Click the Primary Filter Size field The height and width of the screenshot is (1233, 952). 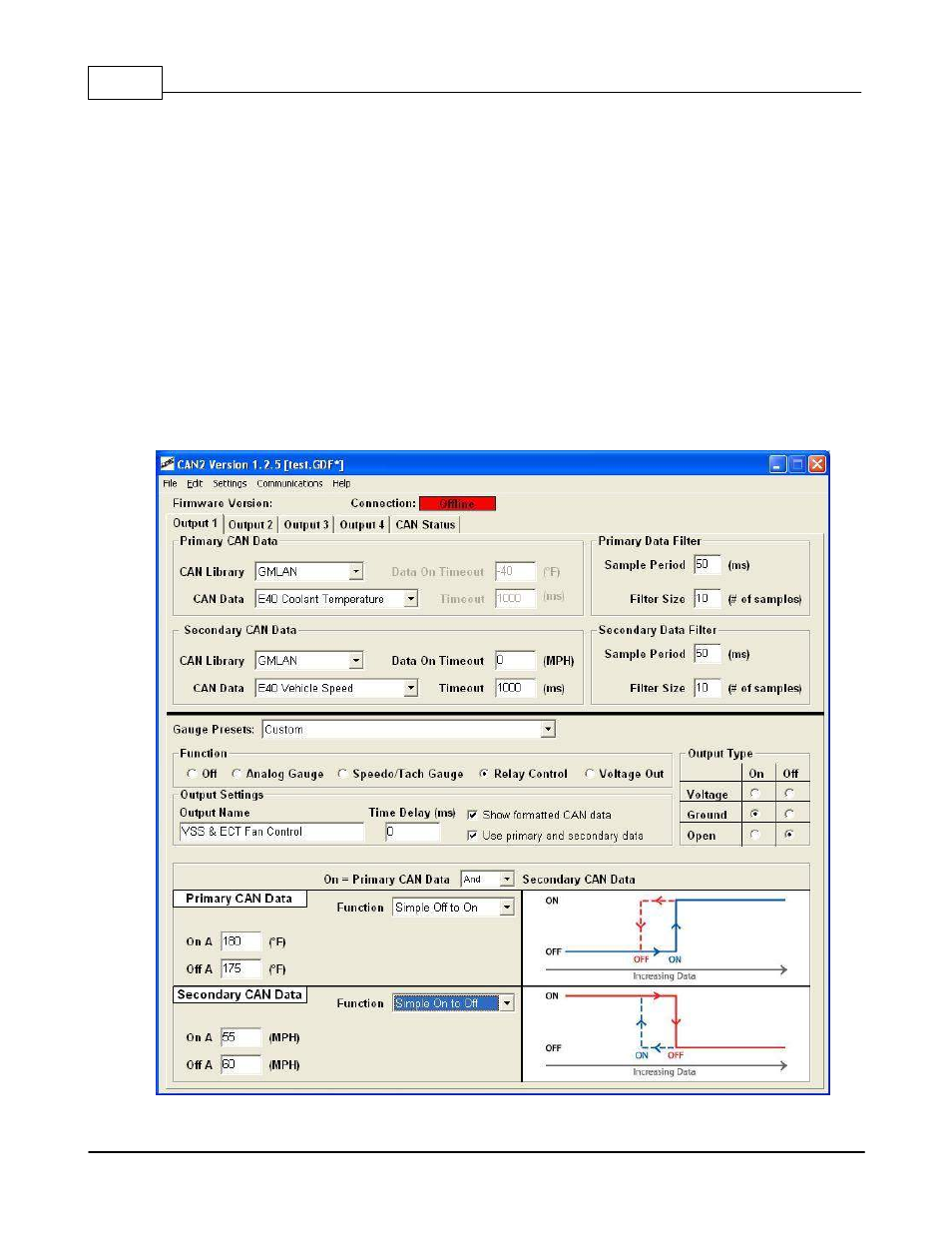tap(707, 599)
